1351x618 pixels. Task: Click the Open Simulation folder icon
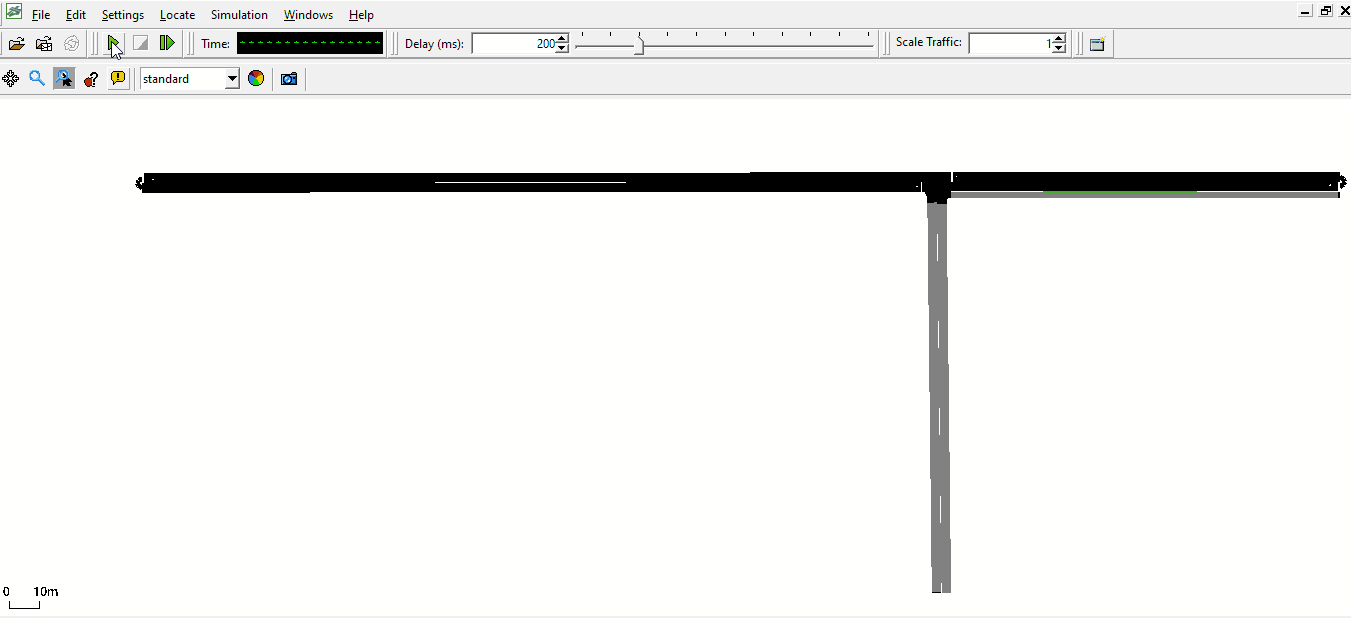(16, 44)
